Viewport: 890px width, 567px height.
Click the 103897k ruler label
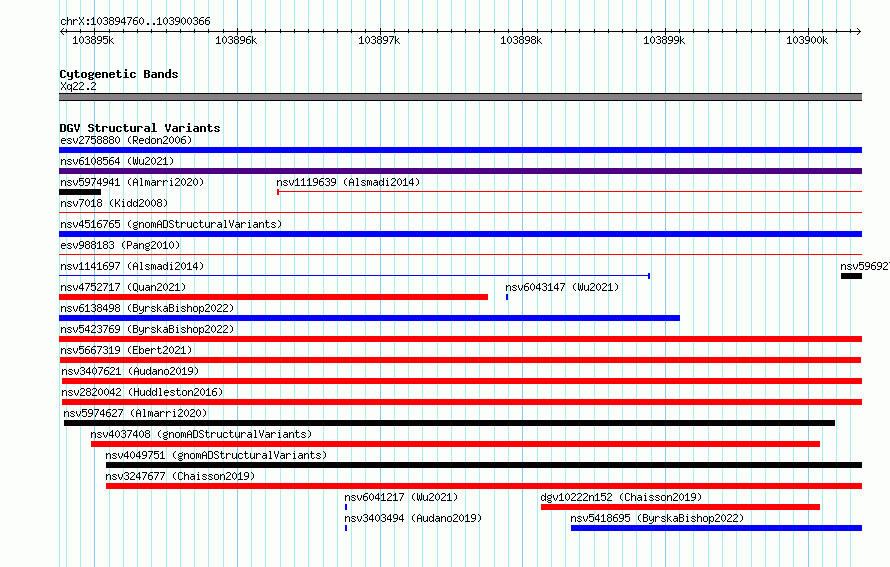point(379,40)
